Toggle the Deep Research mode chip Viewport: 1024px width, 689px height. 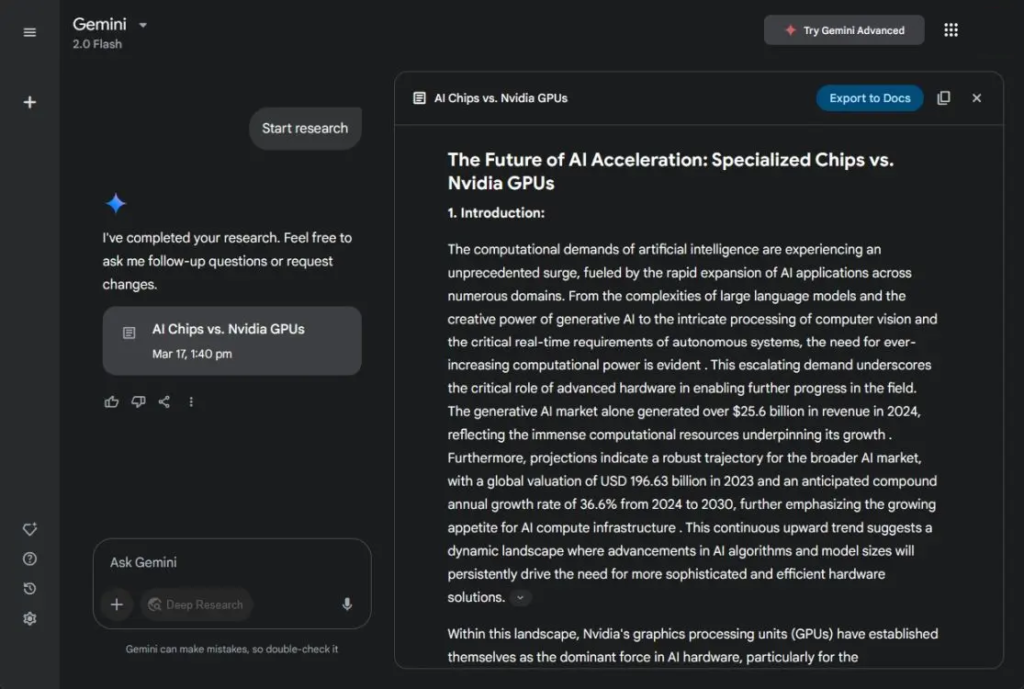point(196,605)
